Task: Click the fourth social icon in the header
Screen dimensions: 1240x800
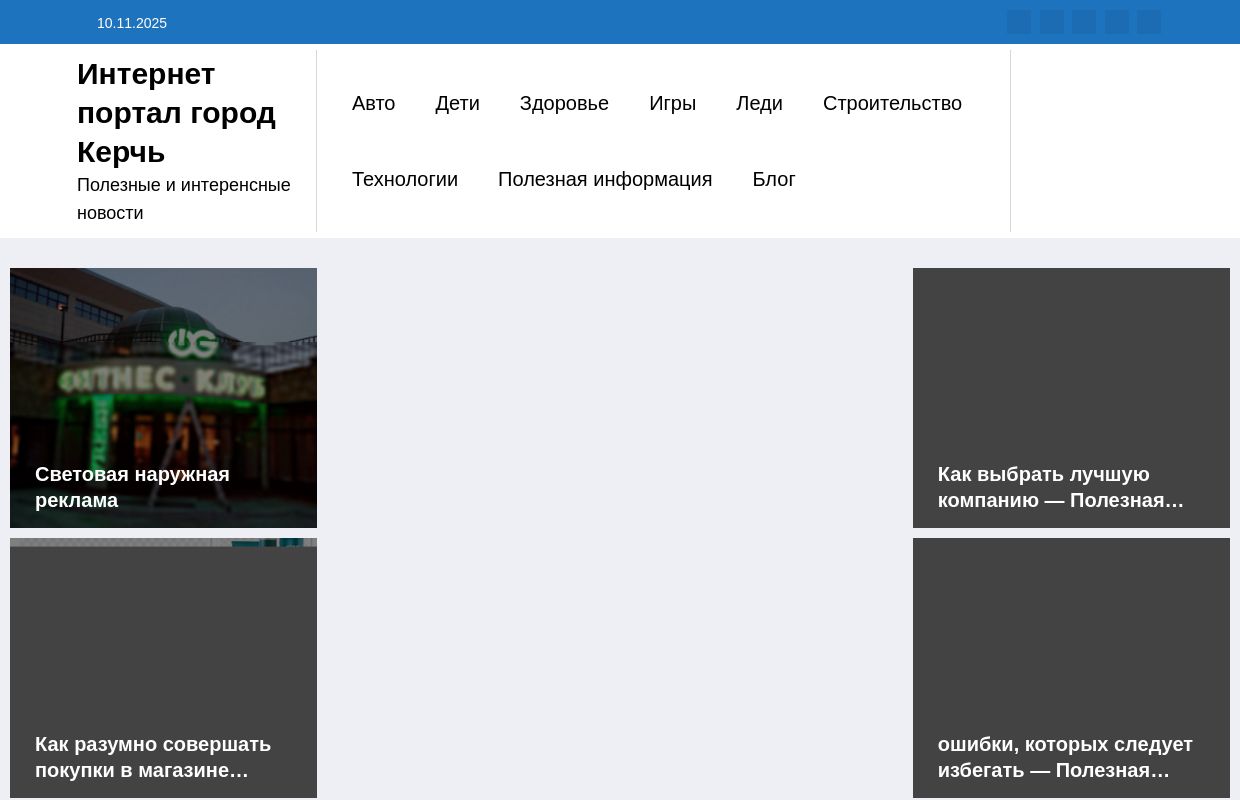Action: [1117, 21]
